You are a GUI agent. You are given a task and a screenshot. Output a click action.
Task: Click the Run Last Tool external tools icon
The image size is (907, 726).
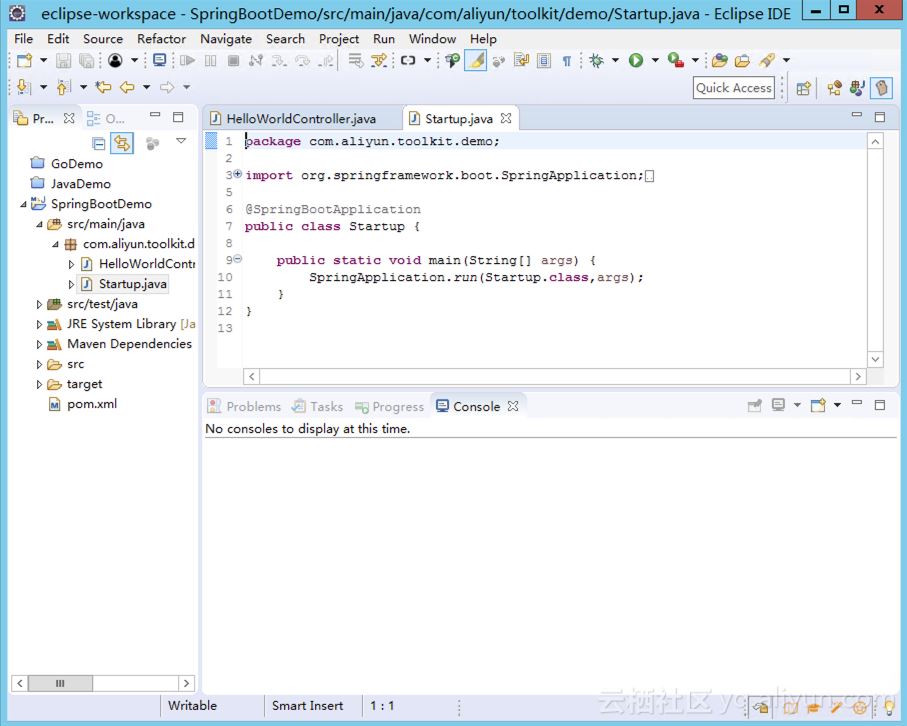[675, 60]
